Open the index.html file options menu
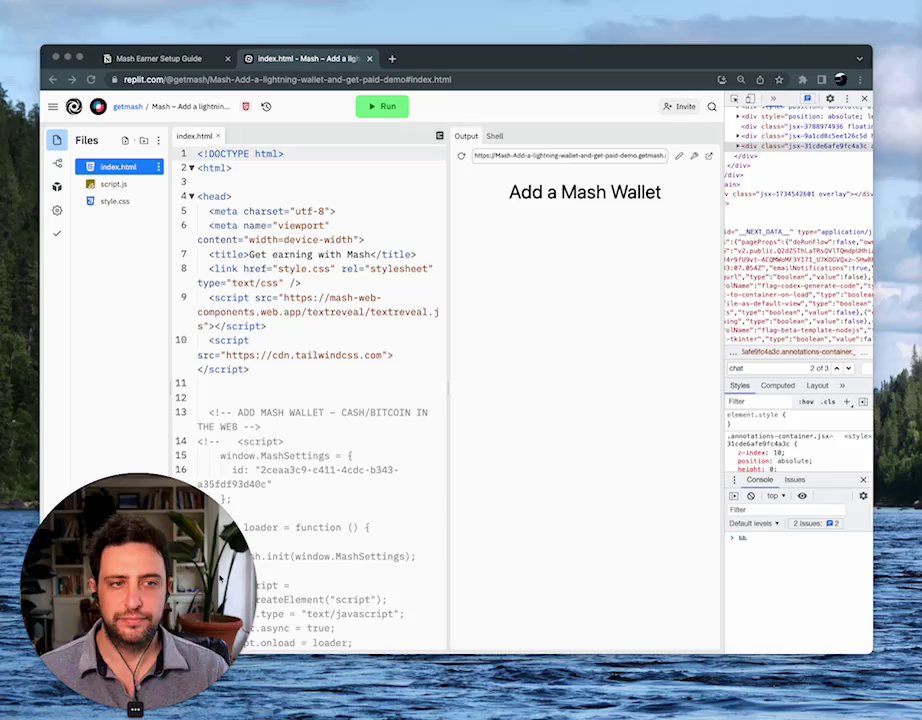 158,167
